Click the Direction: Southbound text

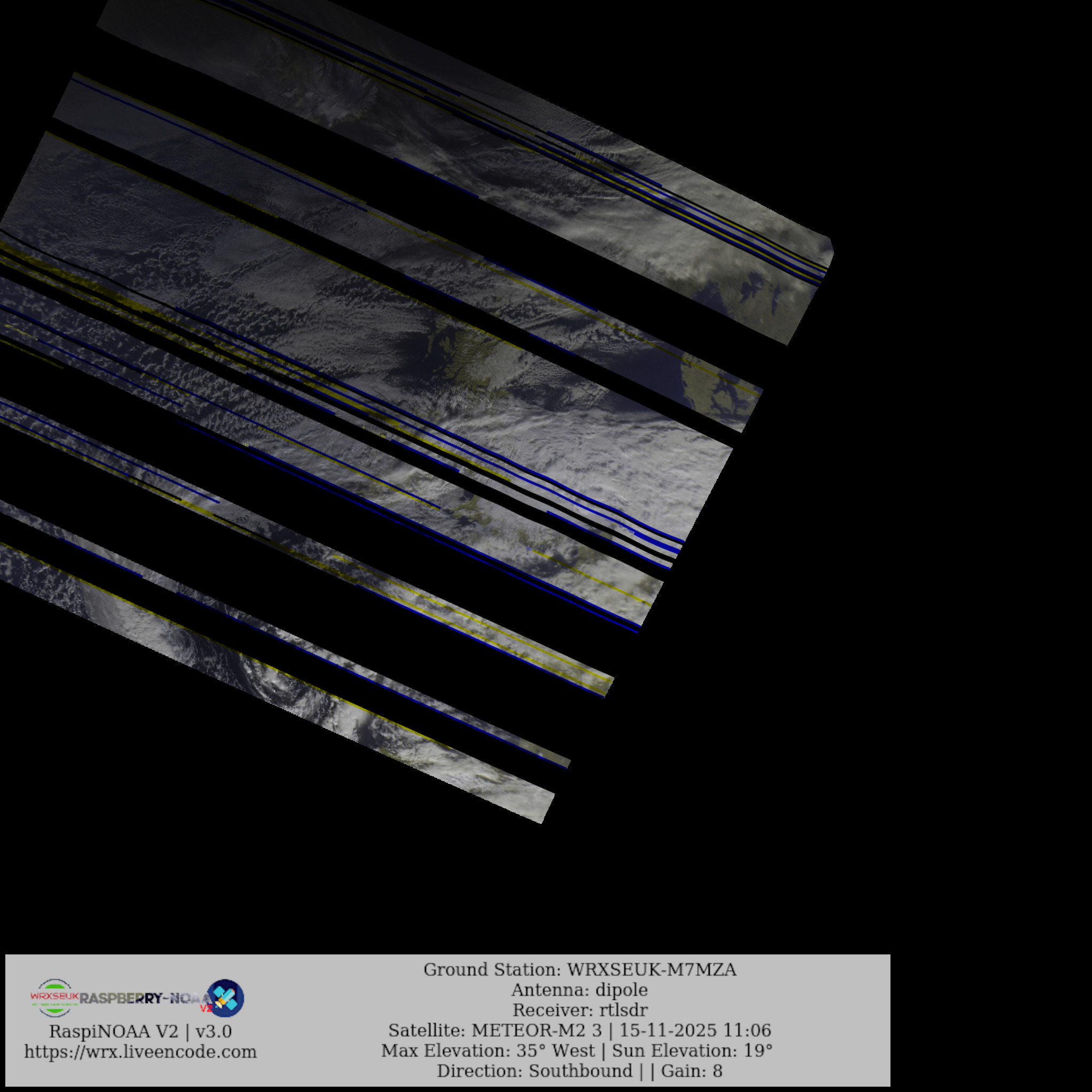coord(534,1071)
